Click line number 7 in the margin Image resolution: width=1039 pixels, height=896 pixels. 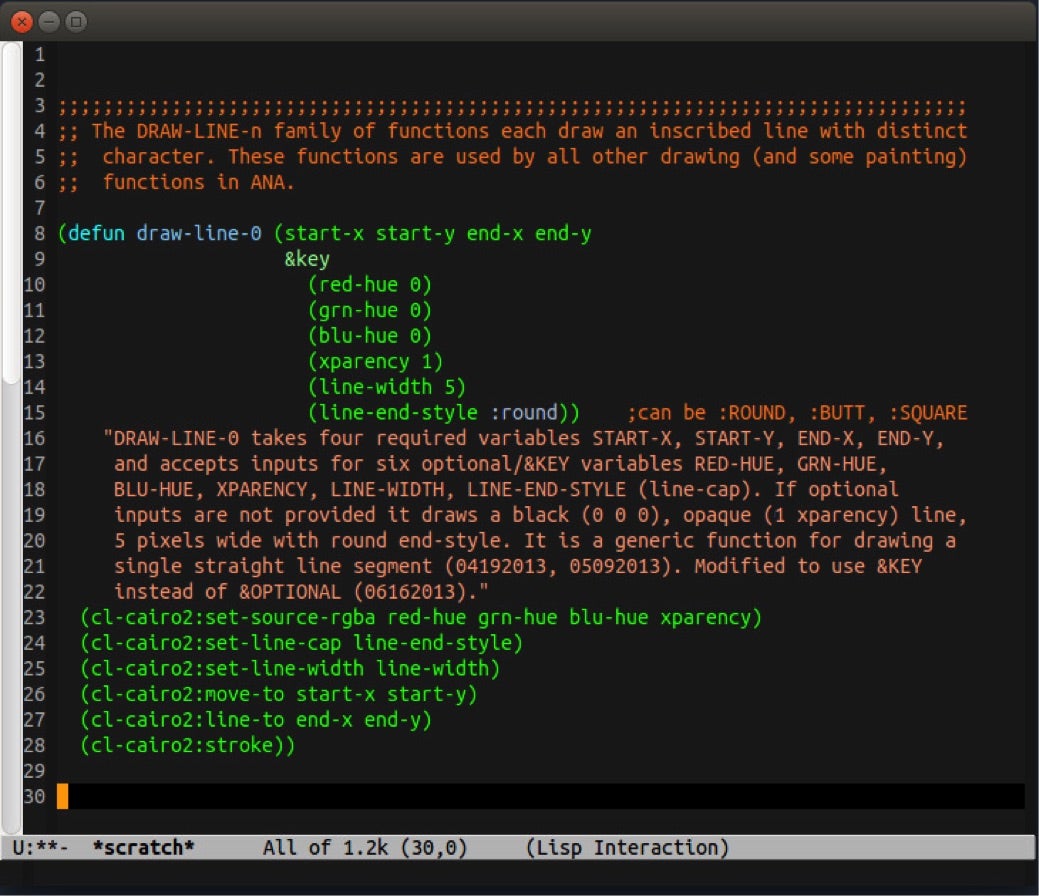[39, 208]
